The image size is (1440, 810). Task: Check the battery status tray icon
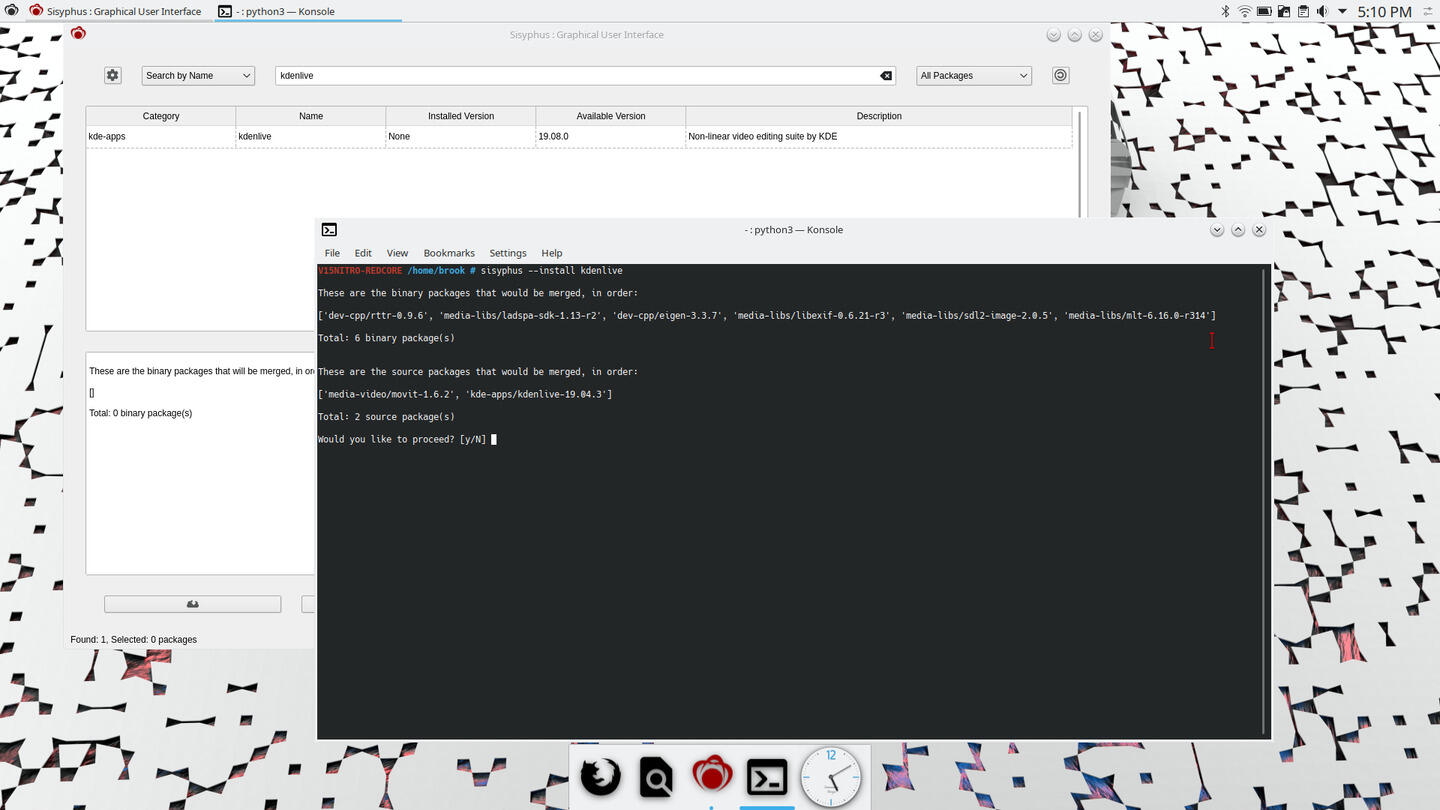click(x=1264, y=11)
